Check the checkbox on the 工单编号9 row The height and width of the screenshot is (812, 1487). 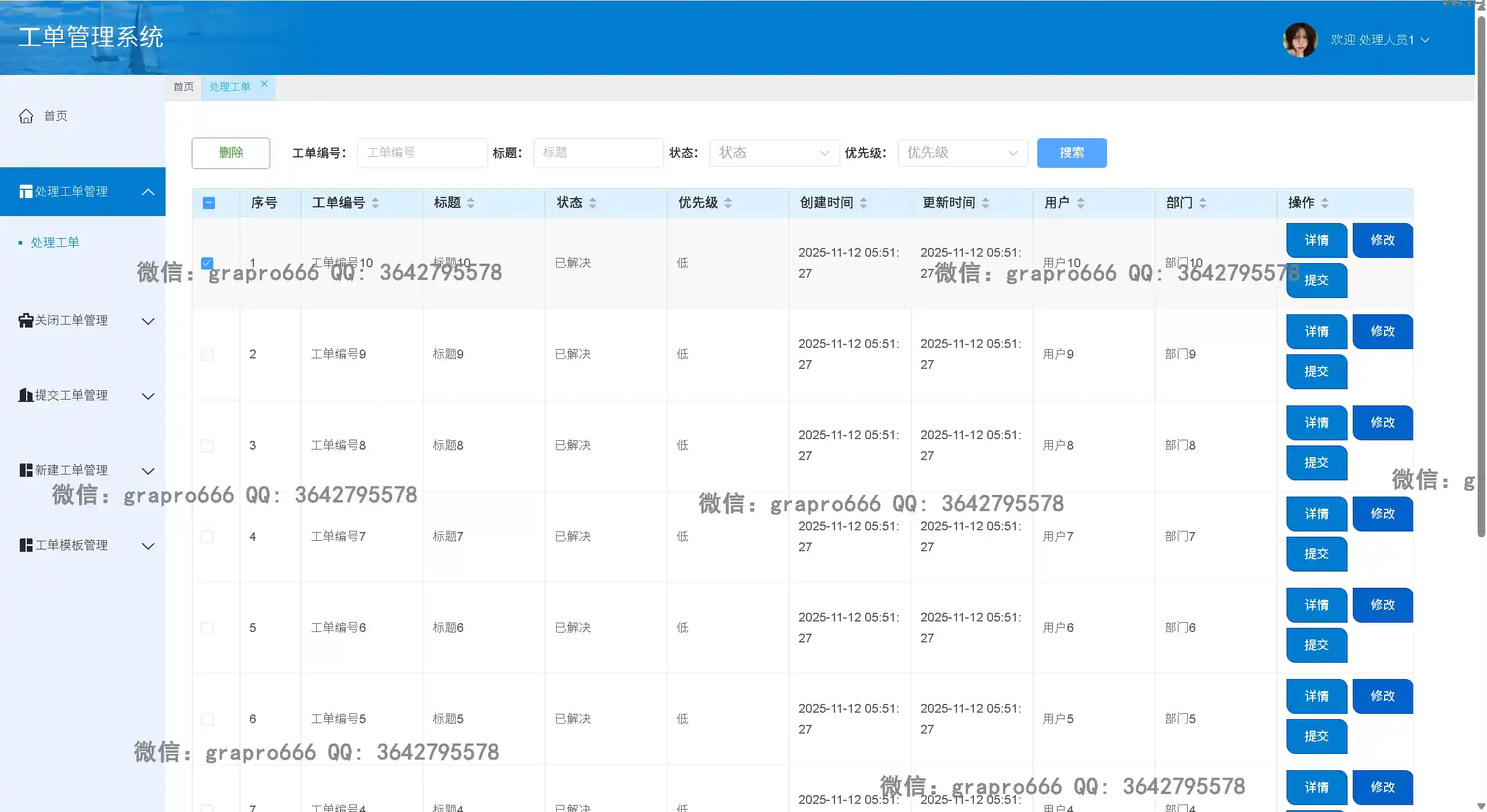207,354
